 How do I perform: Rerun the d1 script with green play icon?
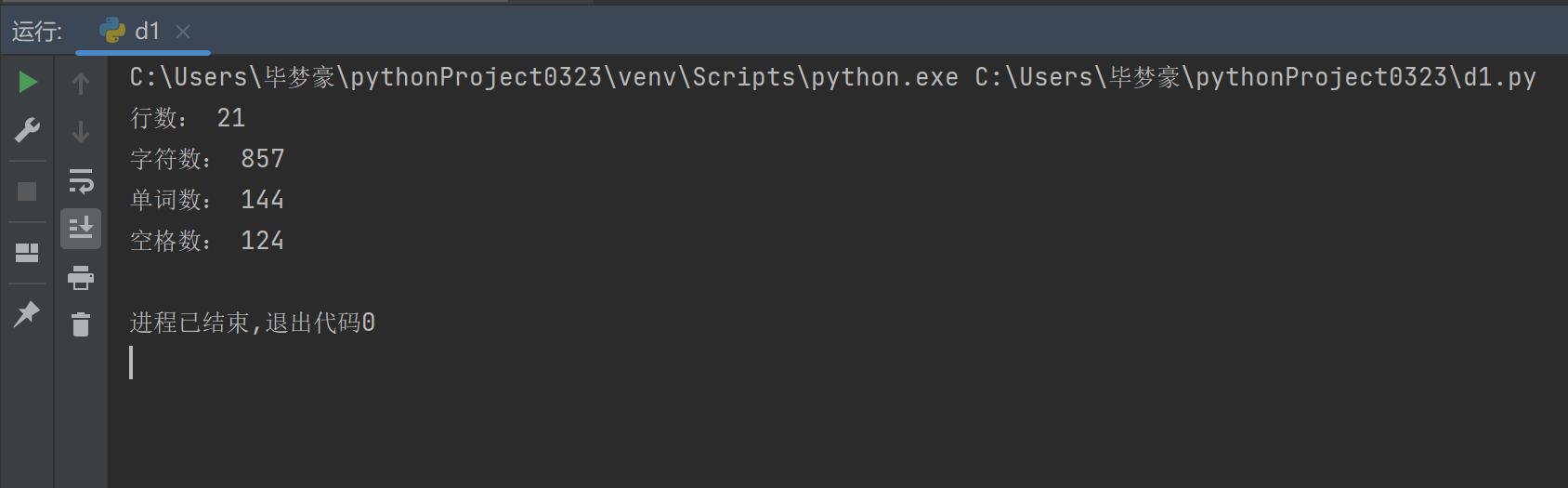tap(28, 82)
